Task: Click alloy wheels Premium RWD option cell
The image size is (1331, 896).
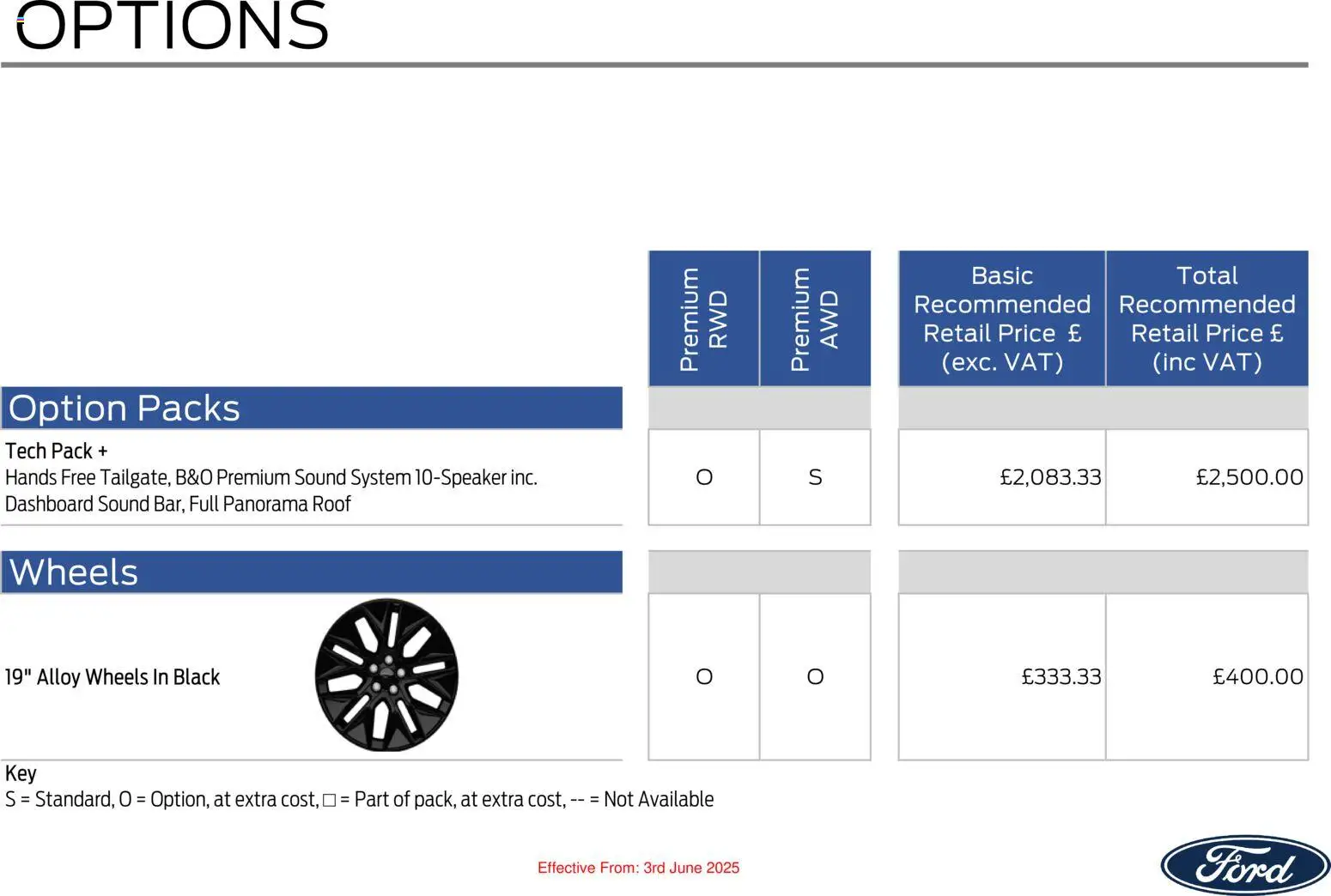Action: pos(704,676)
